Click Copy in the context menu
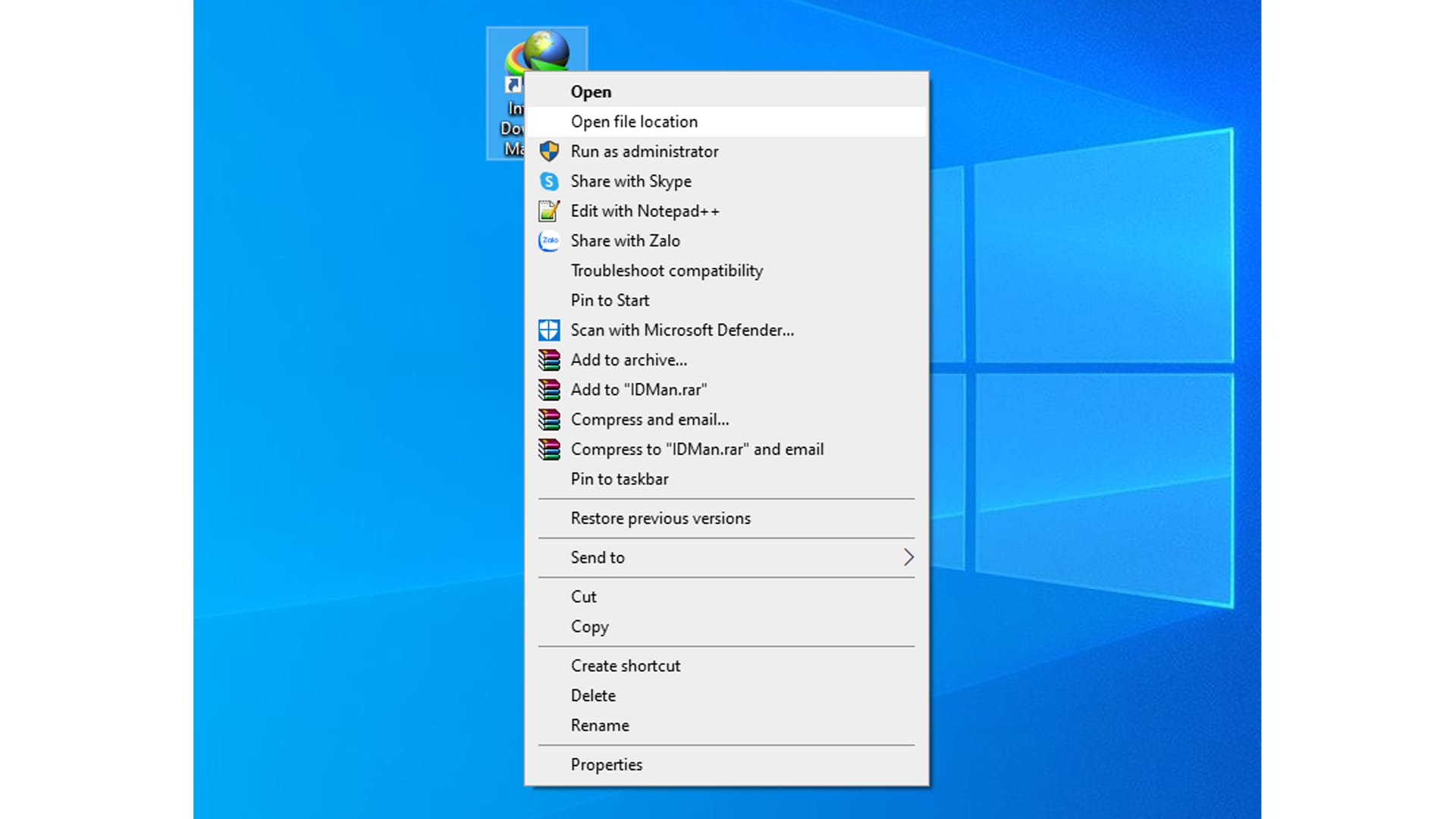This screenshot has width=1456, height=819. pos(589,627)
